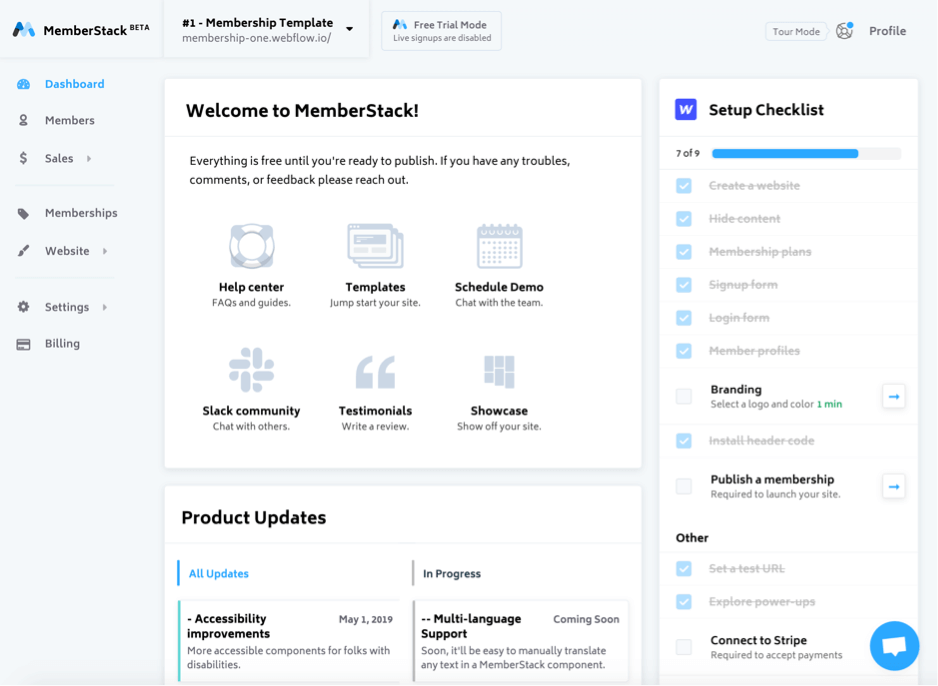Open the Help center lifebuoy icon
Image resolution: width=938 pixels, height=686 pixels.
pyautogui.click(x=252, y=246)
